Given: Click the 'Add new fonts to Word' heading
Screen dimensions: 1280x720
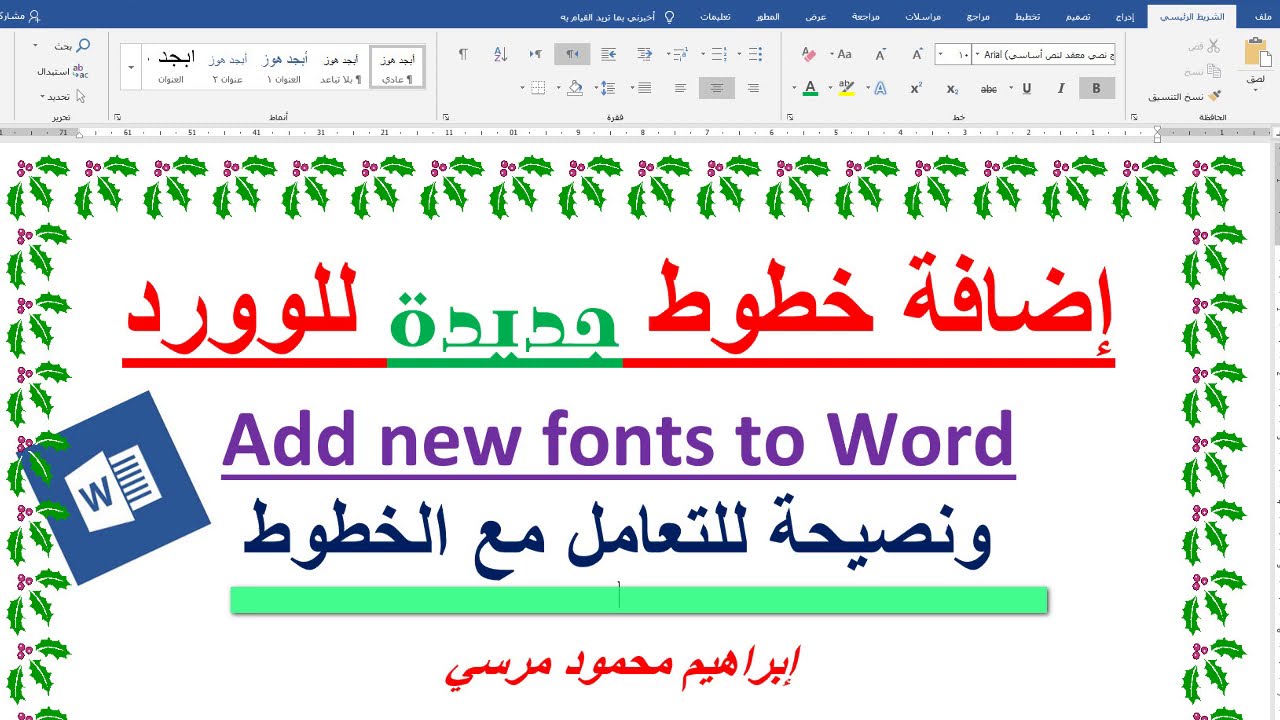Looking at the screenshot, I should 619,443.
